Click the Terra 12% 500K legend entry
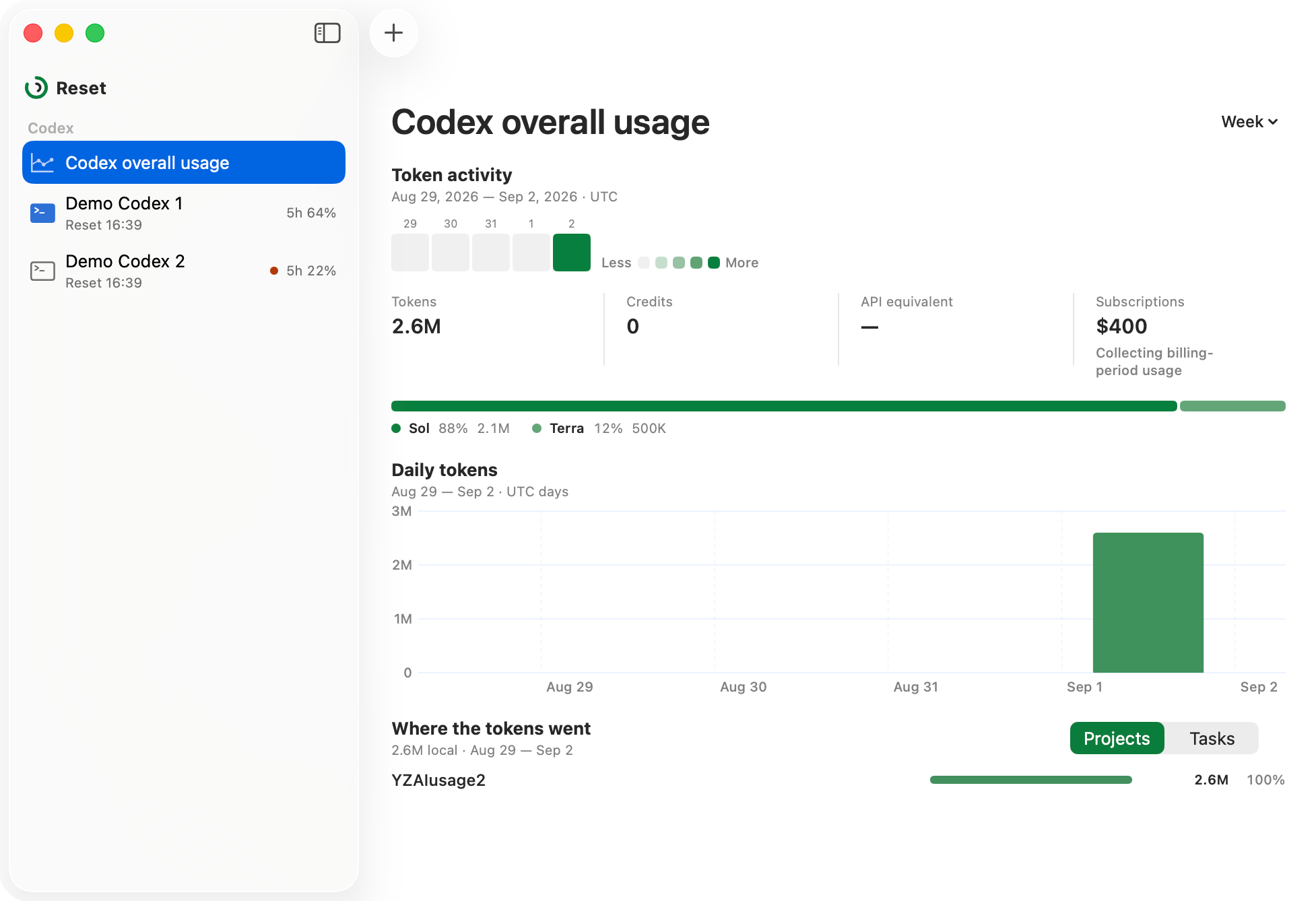 click(x=599, y=428)
